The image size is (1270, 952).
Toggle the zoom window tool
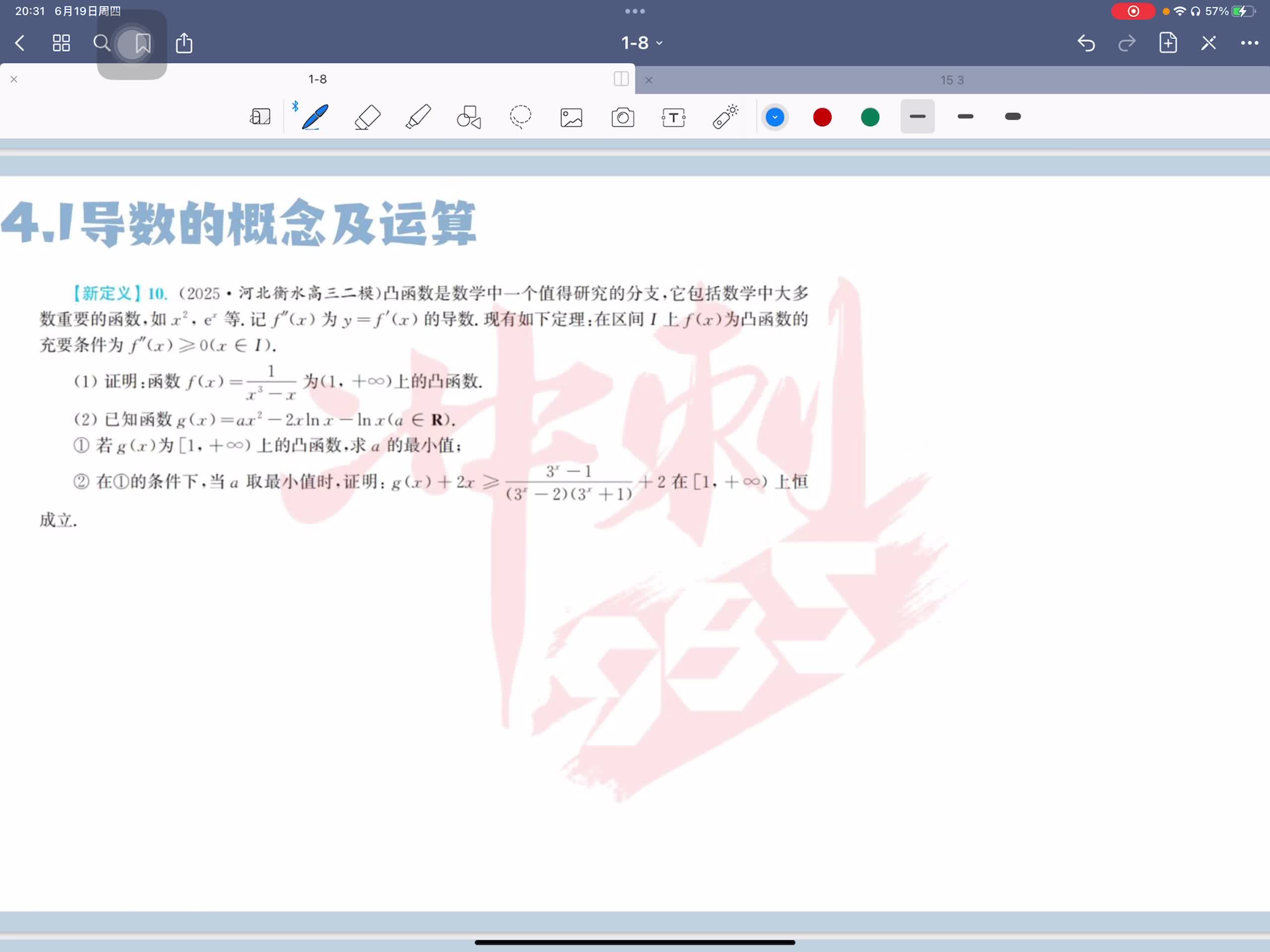[x=260, y=117]
